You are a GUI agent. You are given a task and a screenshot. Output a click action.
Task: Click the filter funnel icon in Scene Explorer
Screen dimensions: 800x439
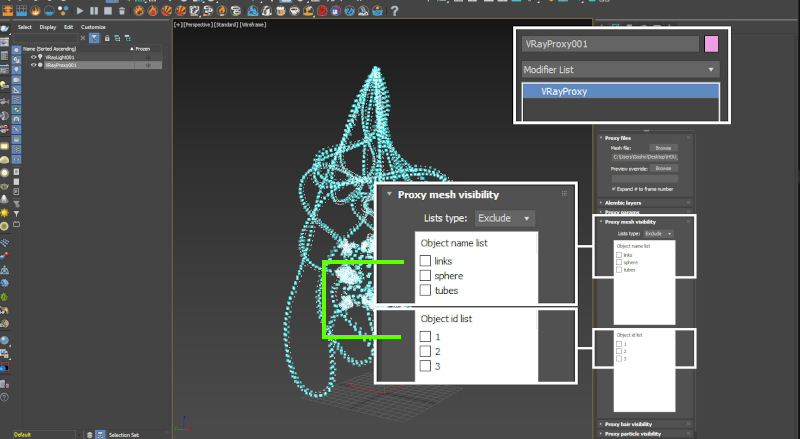[x=94, y=37]
